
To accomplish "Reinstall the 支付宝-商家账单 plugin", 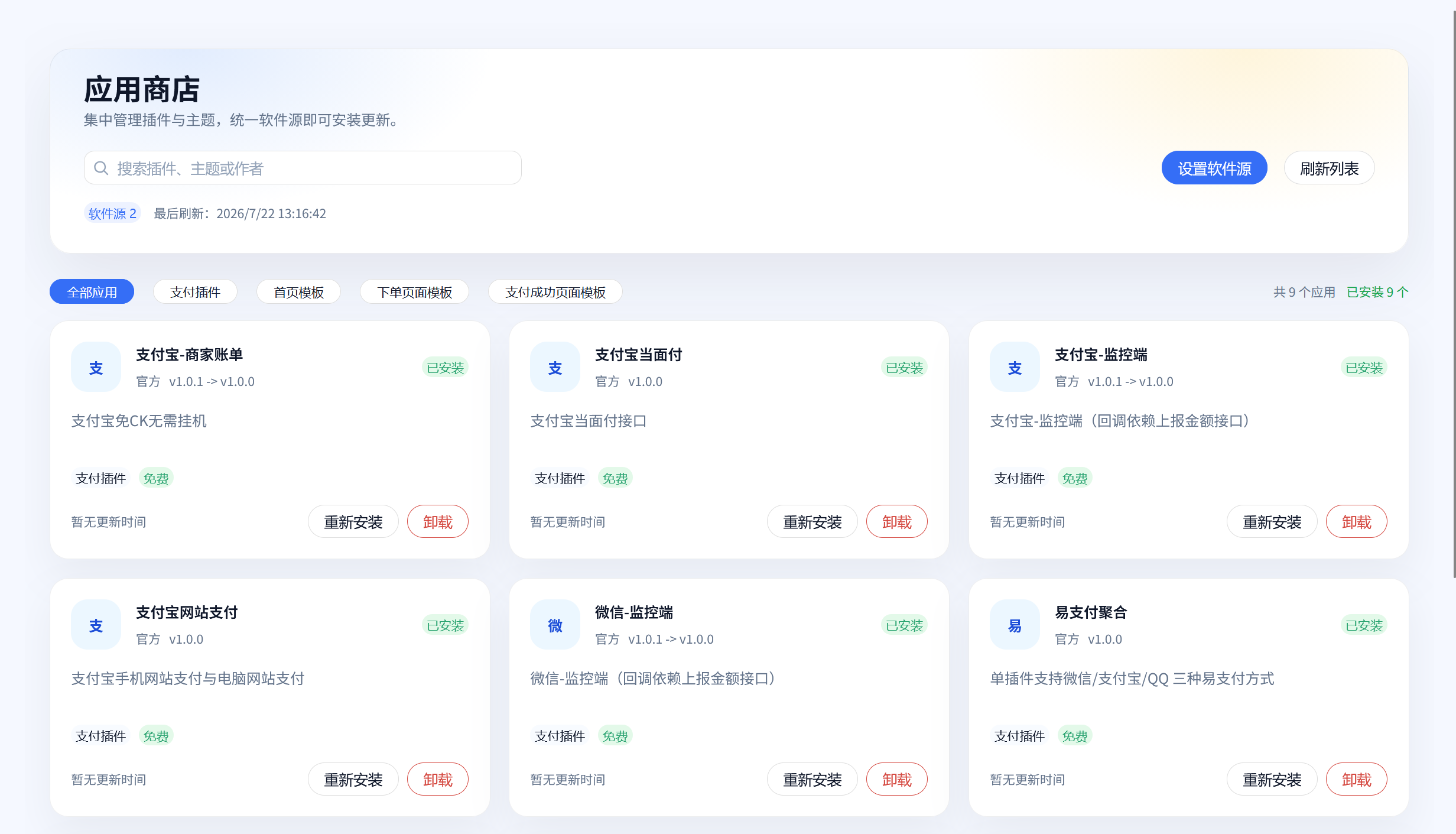I will pyautogui.click(x=353, y=521).
